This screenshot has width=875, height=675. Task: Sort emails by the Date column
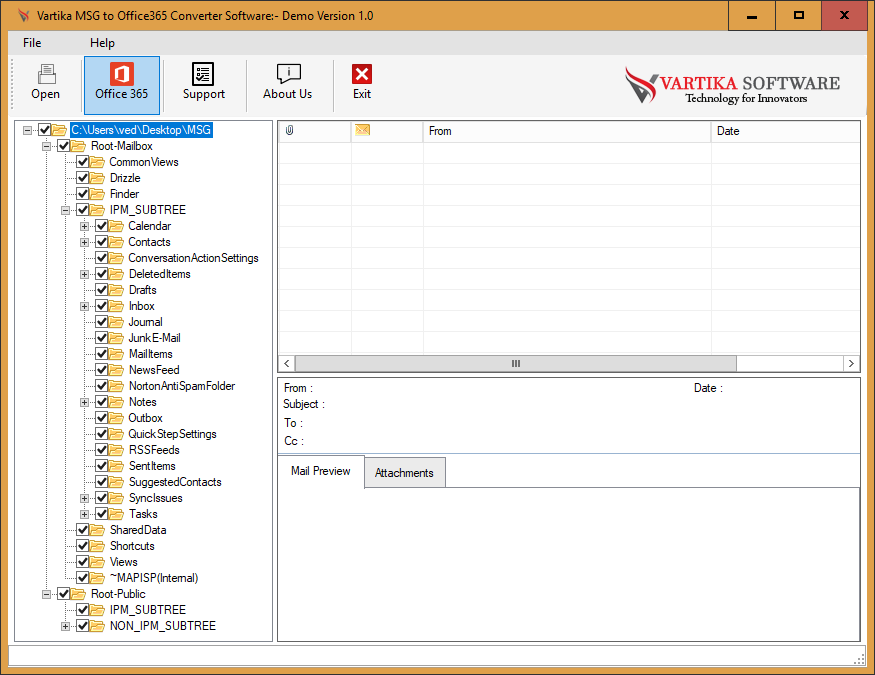(x=785, y=131)
